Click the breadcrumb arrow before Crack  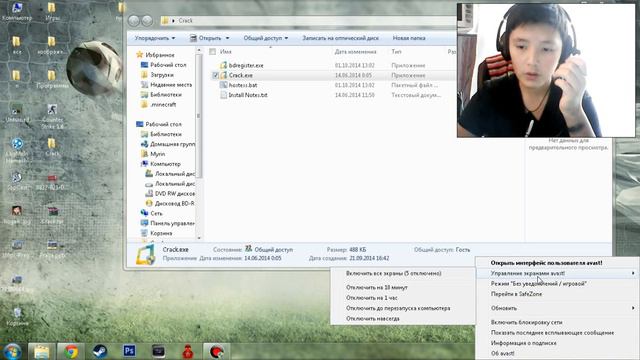(x=173, y=20)
